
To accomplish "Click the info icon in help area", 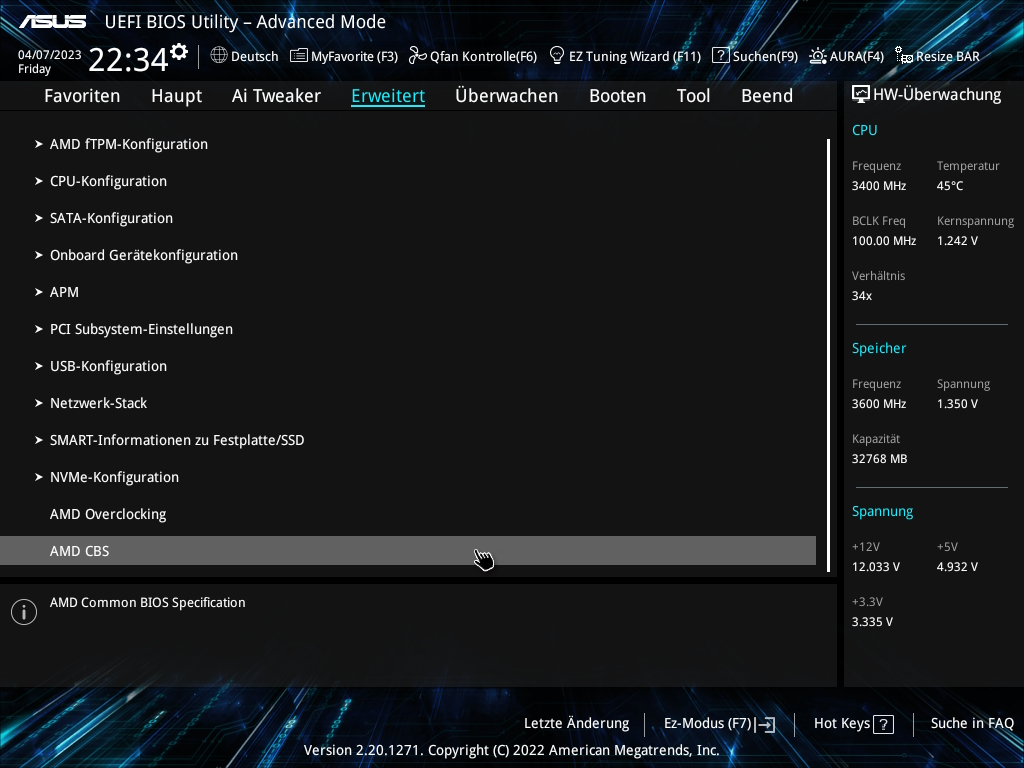I will pos(24,612).
